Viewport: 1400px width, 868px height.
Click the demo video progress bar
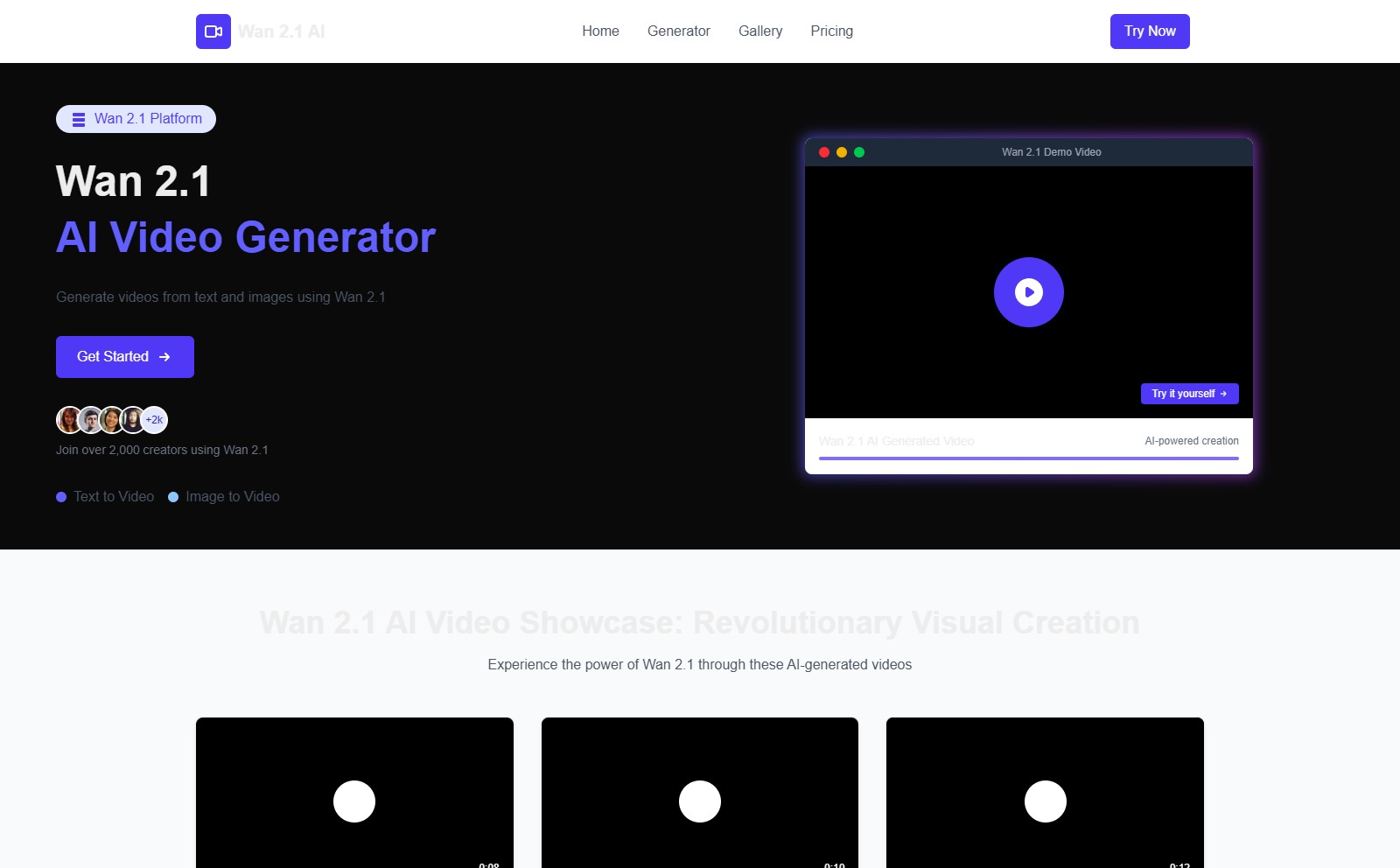point(1029,458)
